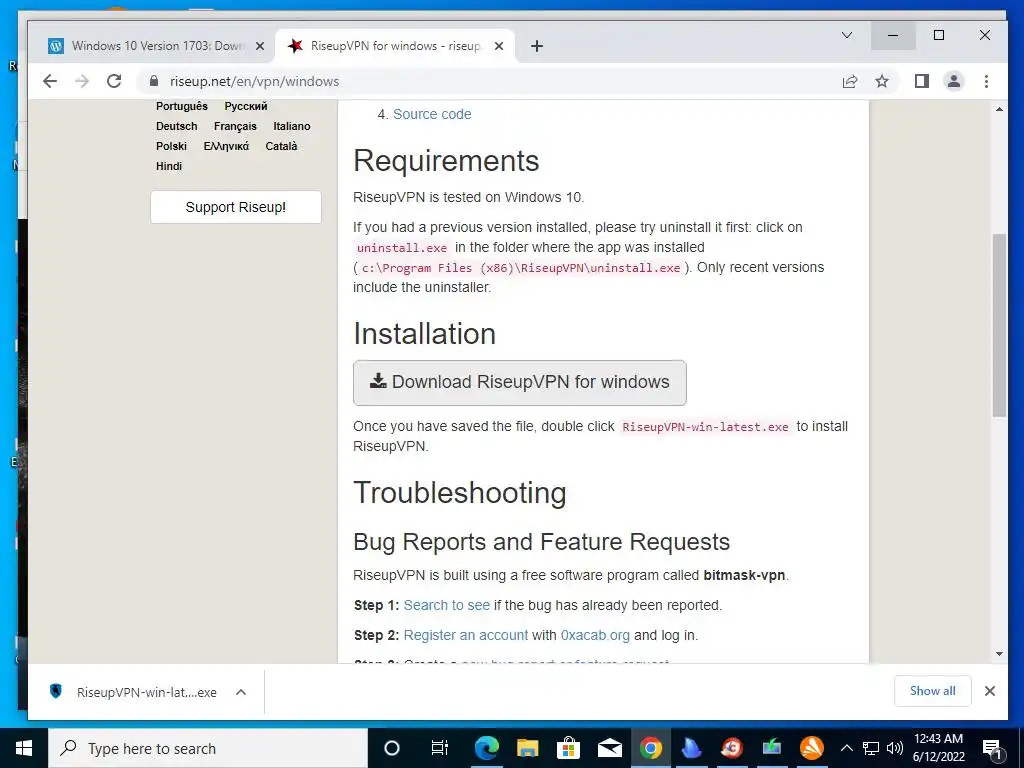Open volume control tray icon
Screen dimensions: 1024x768
895,748
